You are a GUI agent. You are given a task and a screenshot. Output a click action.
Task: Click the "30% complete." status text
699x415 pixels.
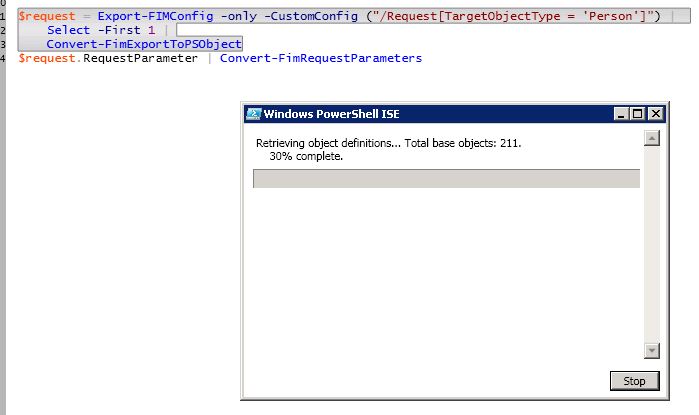click(306, 156)
